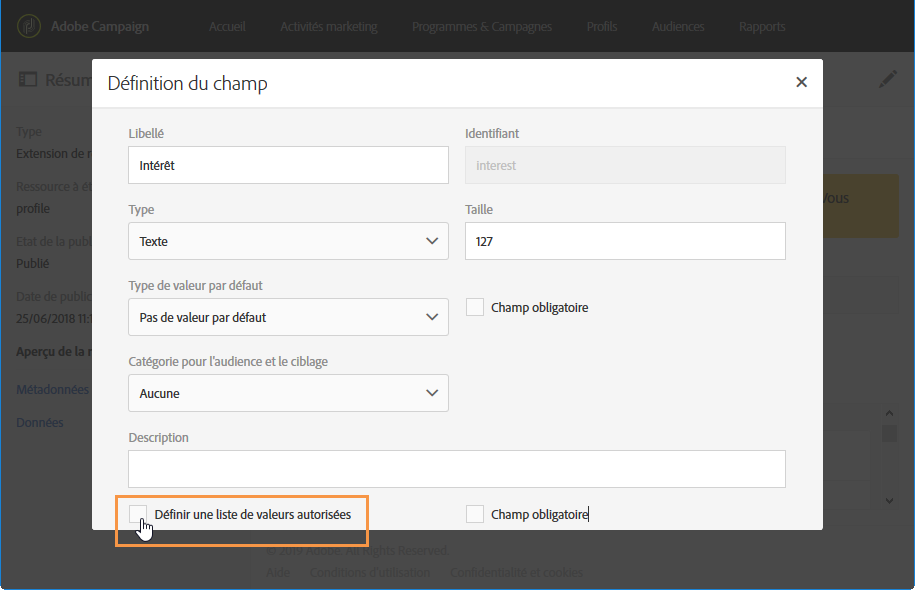Click the resource summary icon beside Résumé
The image size is (915, 590).
pyautogui.click(x=28, y=81)
